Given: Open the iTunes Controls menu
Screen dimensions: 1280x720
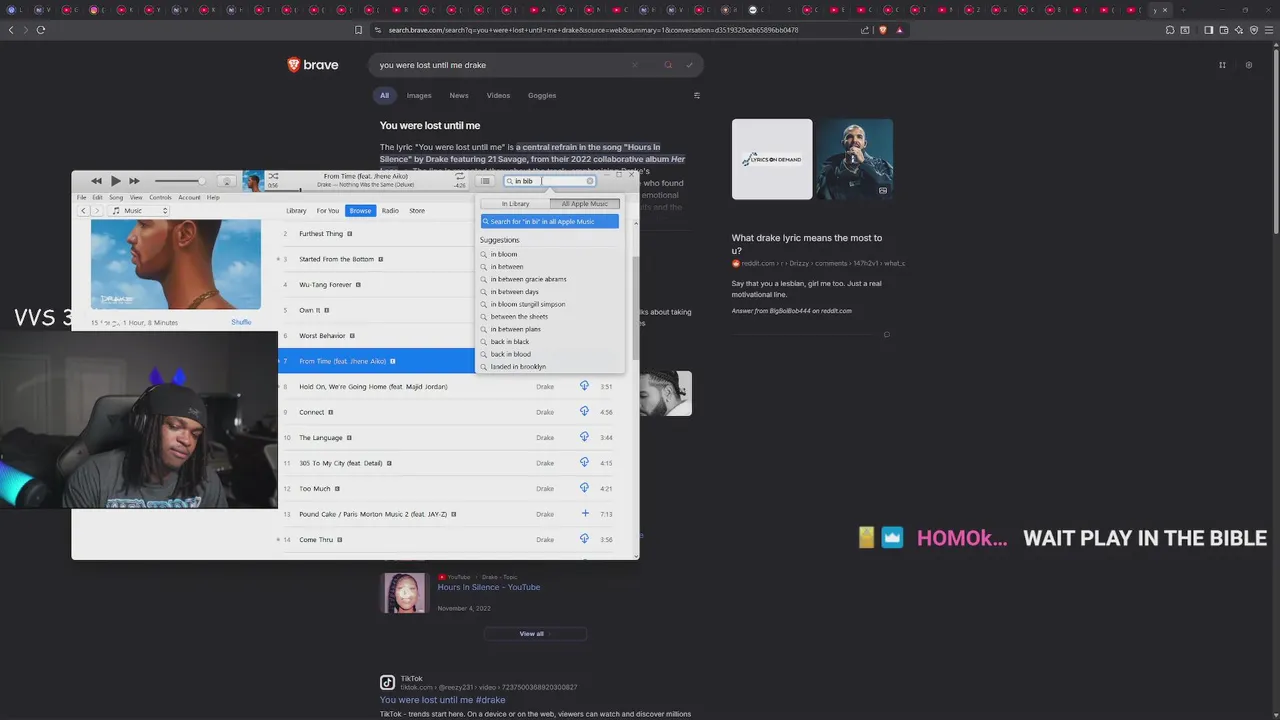Looking at the screenshot, I should pyautogui.click(x=160, y=197).
